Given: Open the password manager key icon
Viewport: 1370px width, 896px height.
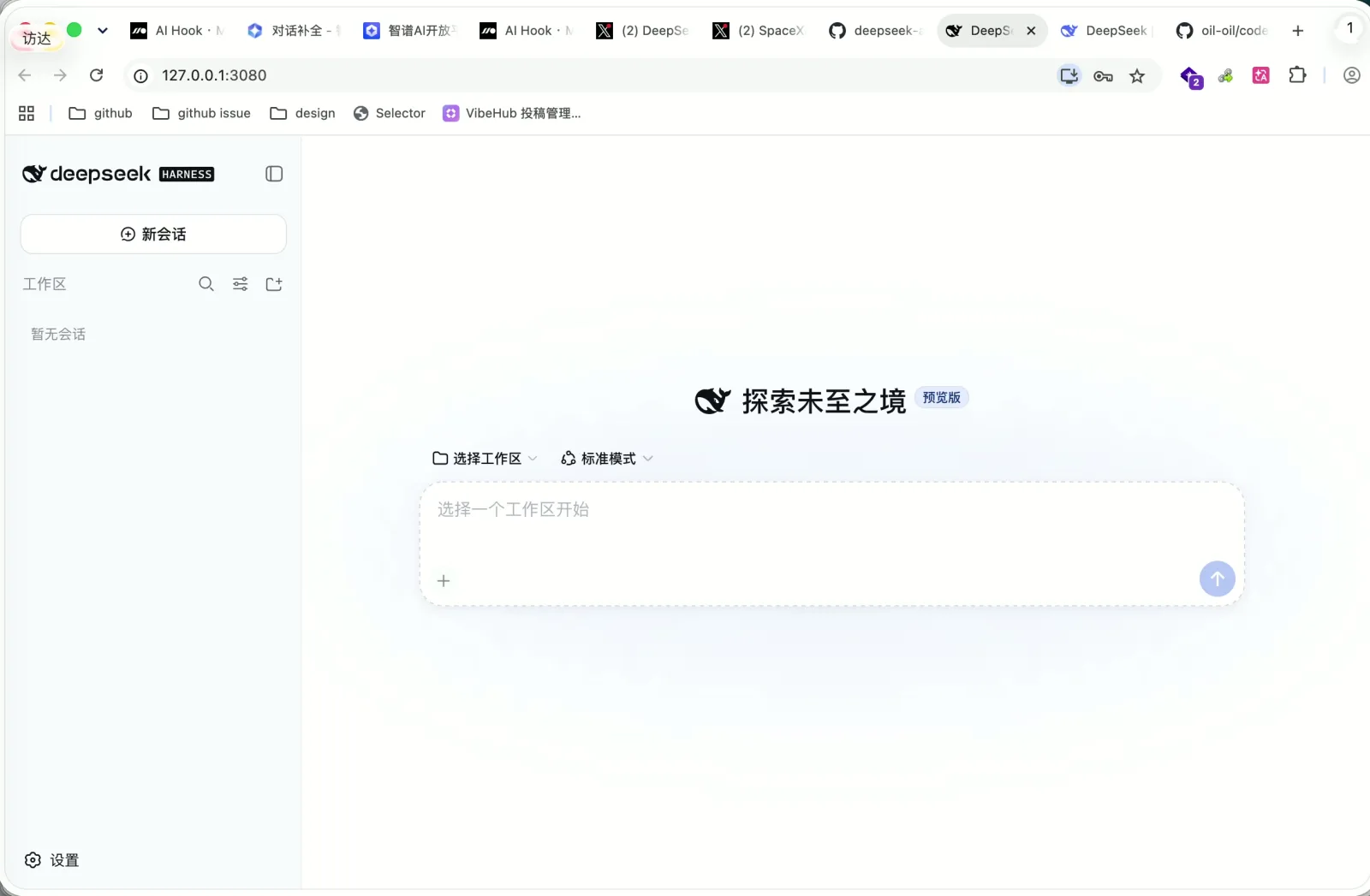Looking at the screenshot, I should tap(1103, 76).
